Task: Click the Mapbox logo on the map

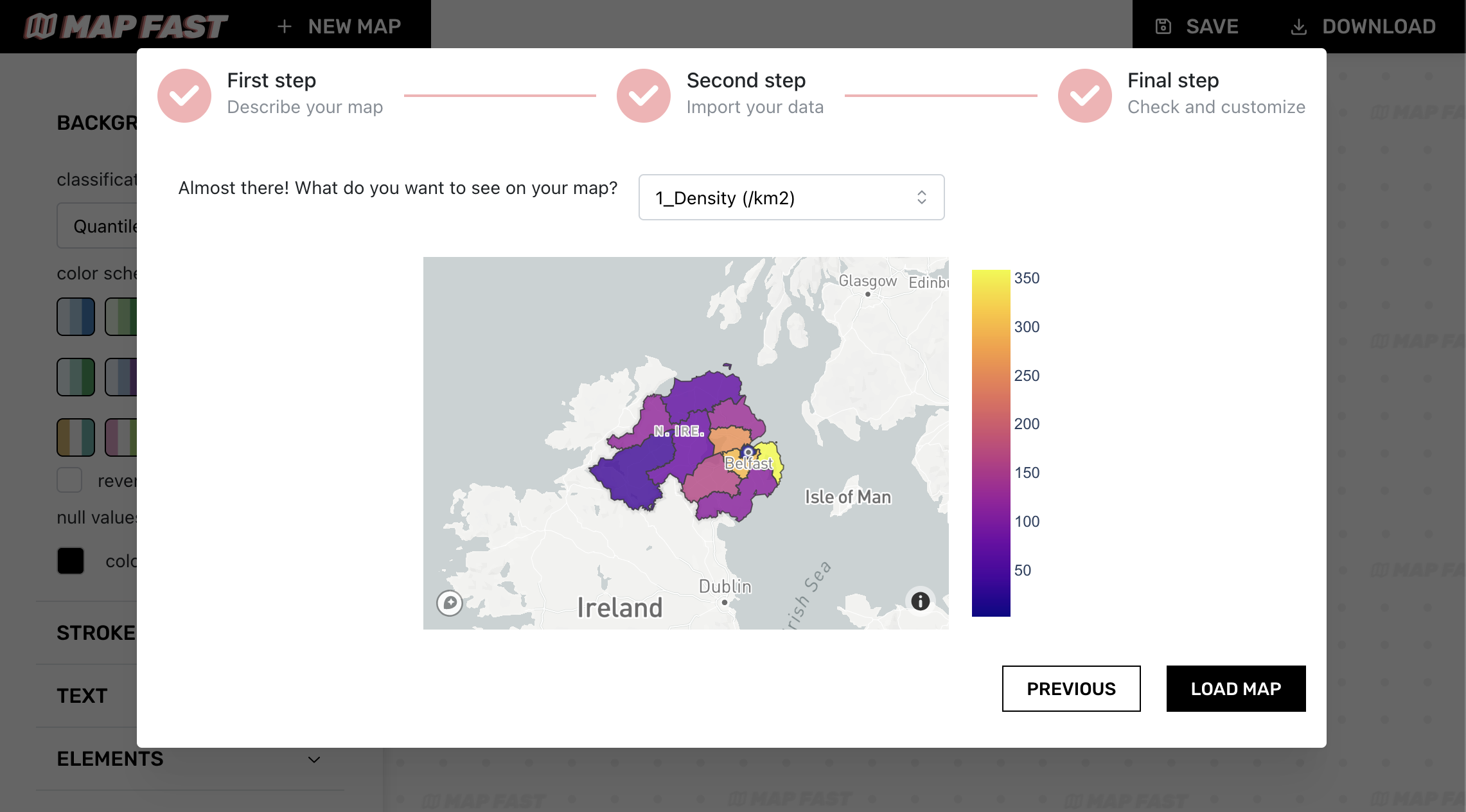Action: 450,603
